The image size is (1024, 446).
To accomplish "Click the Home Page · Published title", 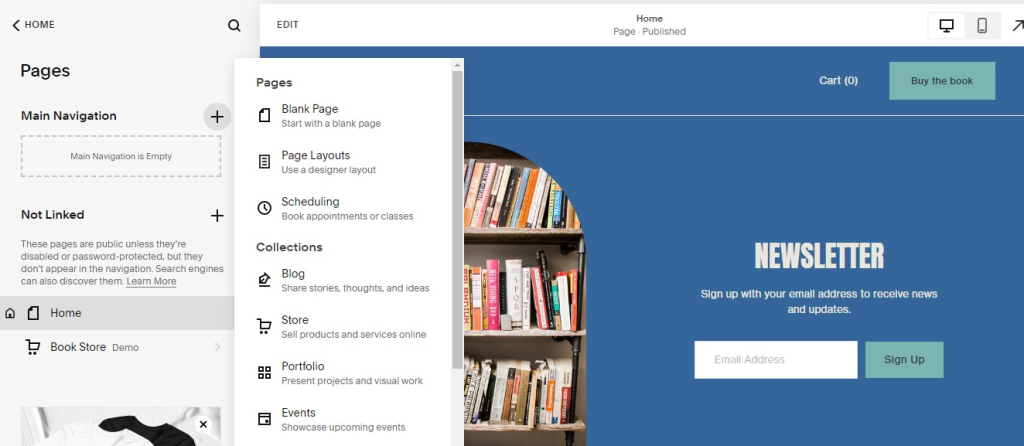I will pyautogui.click(x=649, y=25).
